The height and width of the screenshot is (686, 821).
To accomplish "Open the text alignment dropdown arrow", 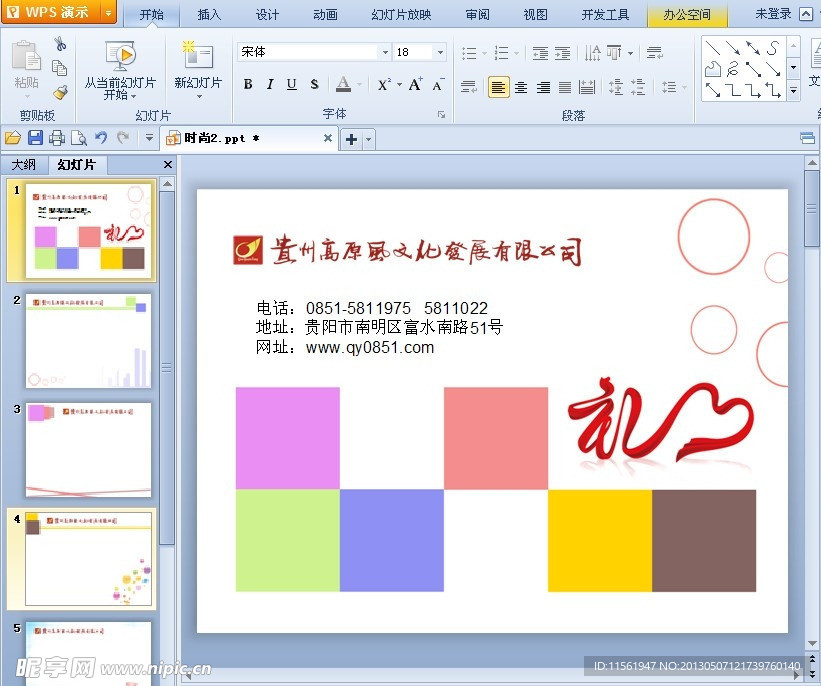I will click(x=630, y=53).
